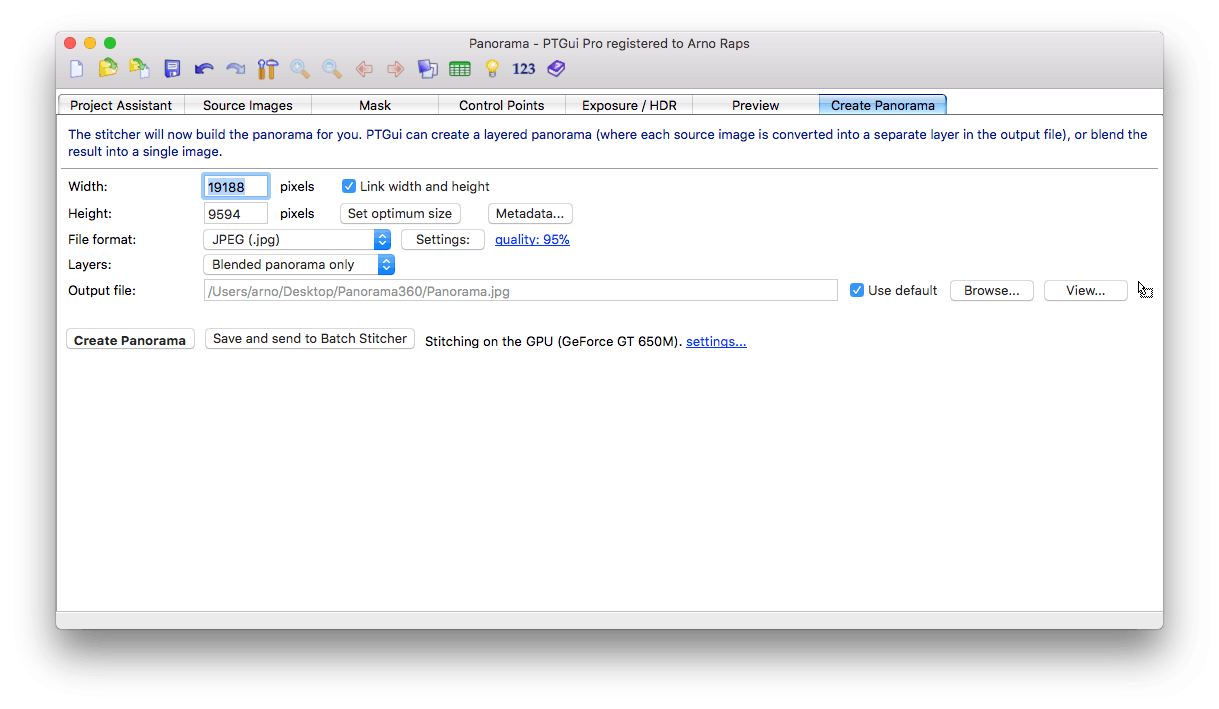Click the View... button

point(1086,290)
